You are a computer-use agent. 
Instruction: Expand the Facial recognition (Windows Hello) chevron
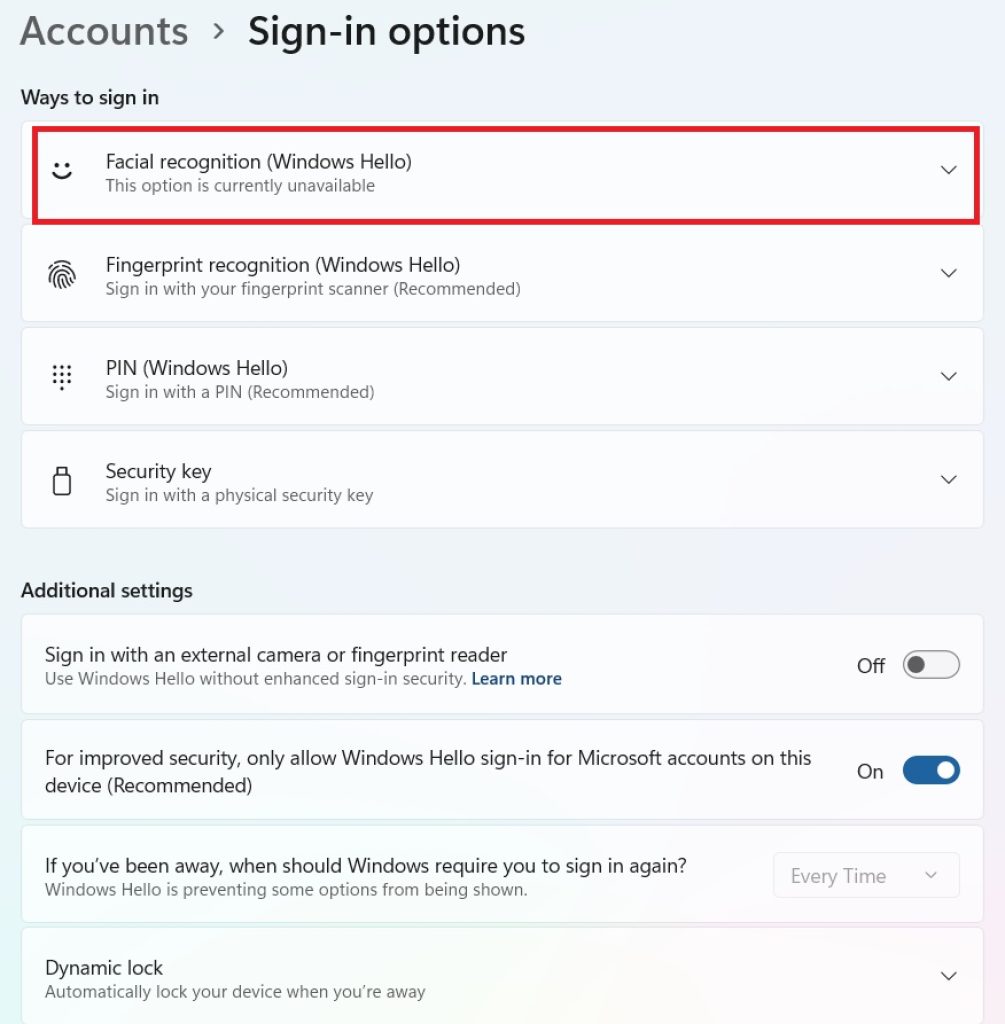[948, 170]
